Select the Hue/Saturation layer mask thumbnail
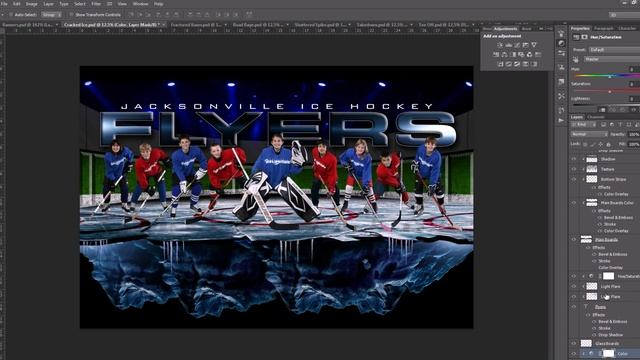Screen dimensions: 640x360 click(x=609, y=276)
